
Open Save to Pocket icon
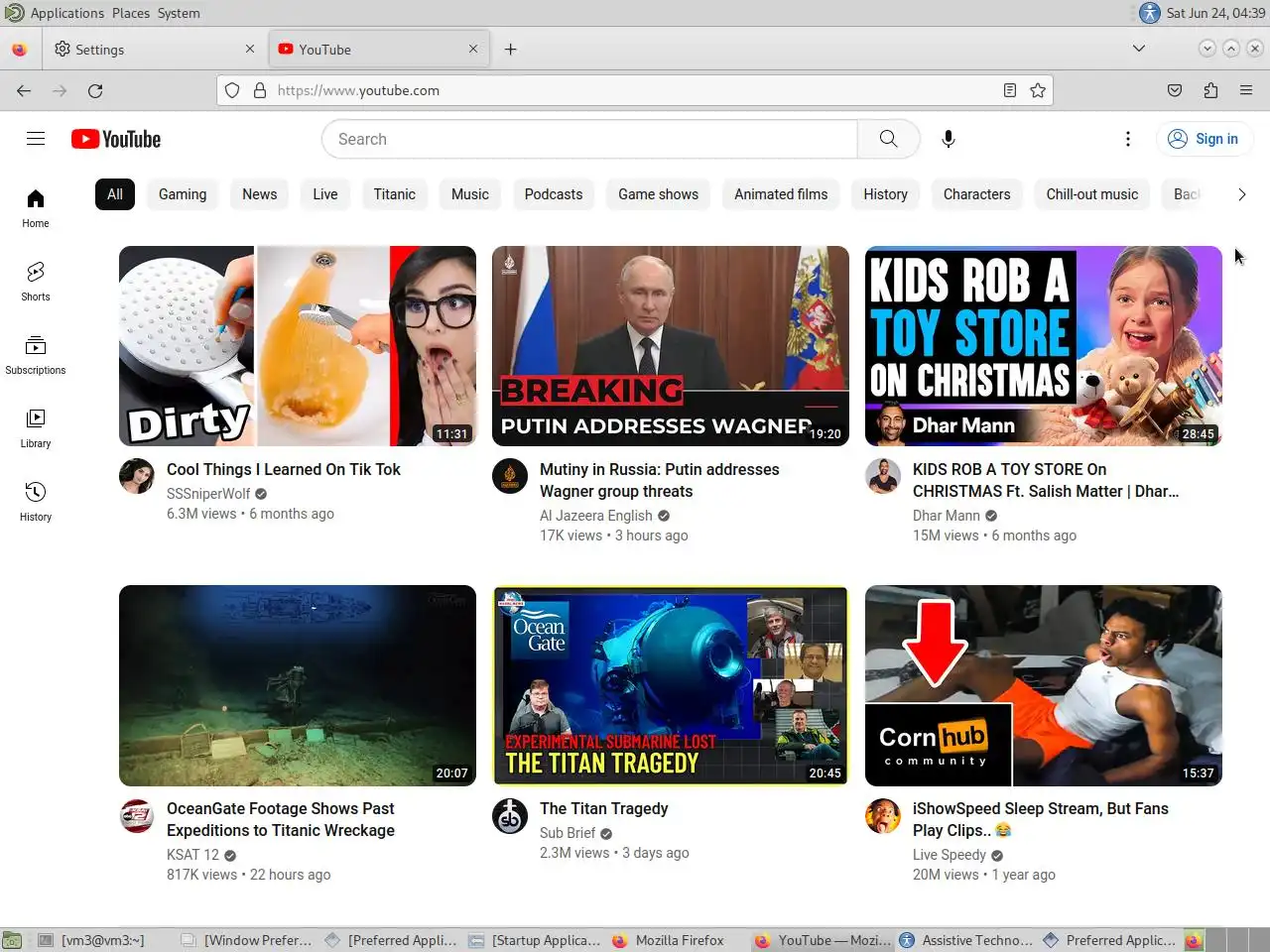pos(1175,90)
